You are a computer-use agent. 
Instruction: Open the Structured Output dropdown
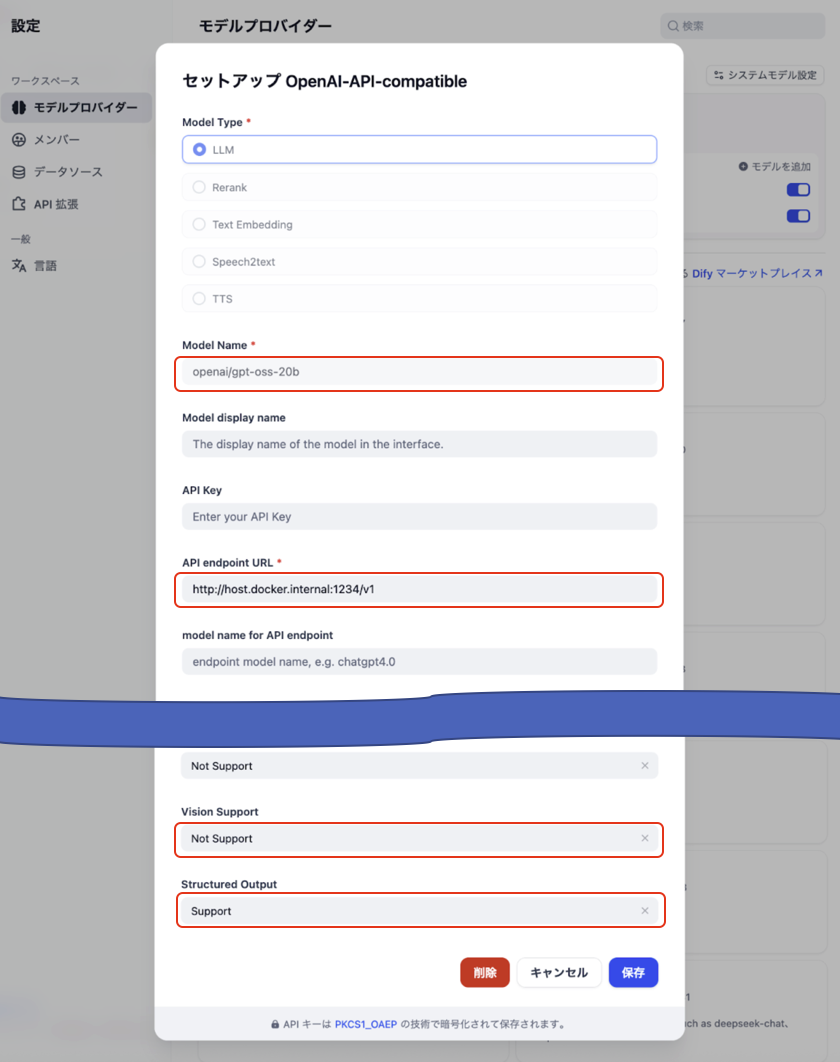coord(419,911)
